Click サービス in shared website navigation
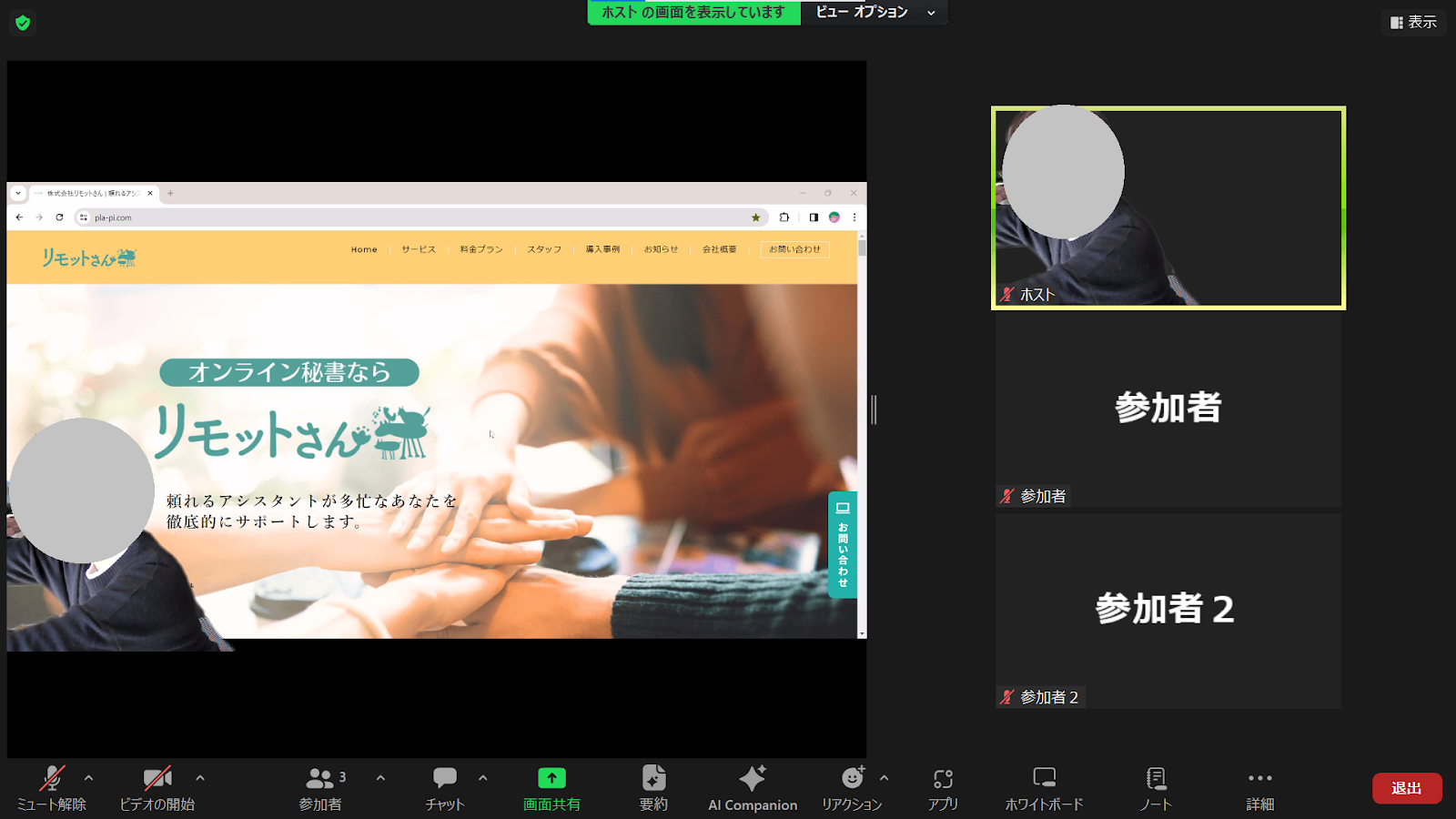 point(419,249)
